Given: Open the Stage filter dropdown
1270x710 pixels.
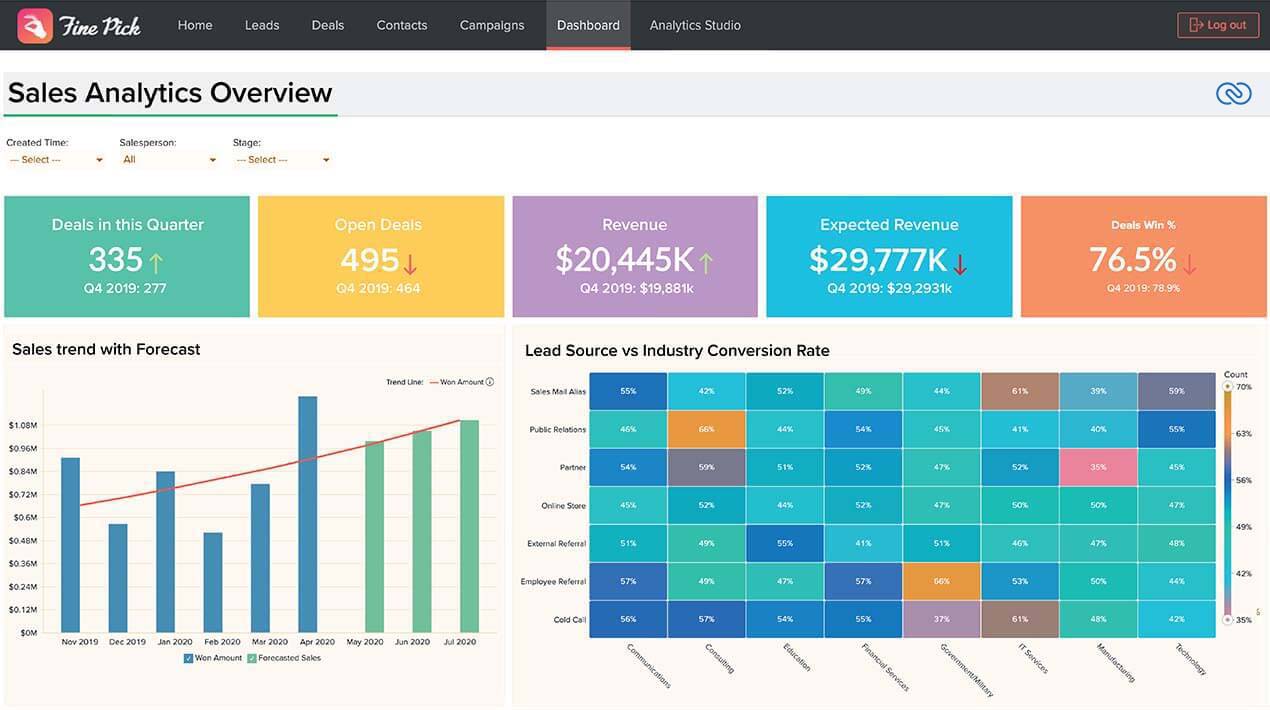Looking at the screenshot, I should click(x=281, y=160).
